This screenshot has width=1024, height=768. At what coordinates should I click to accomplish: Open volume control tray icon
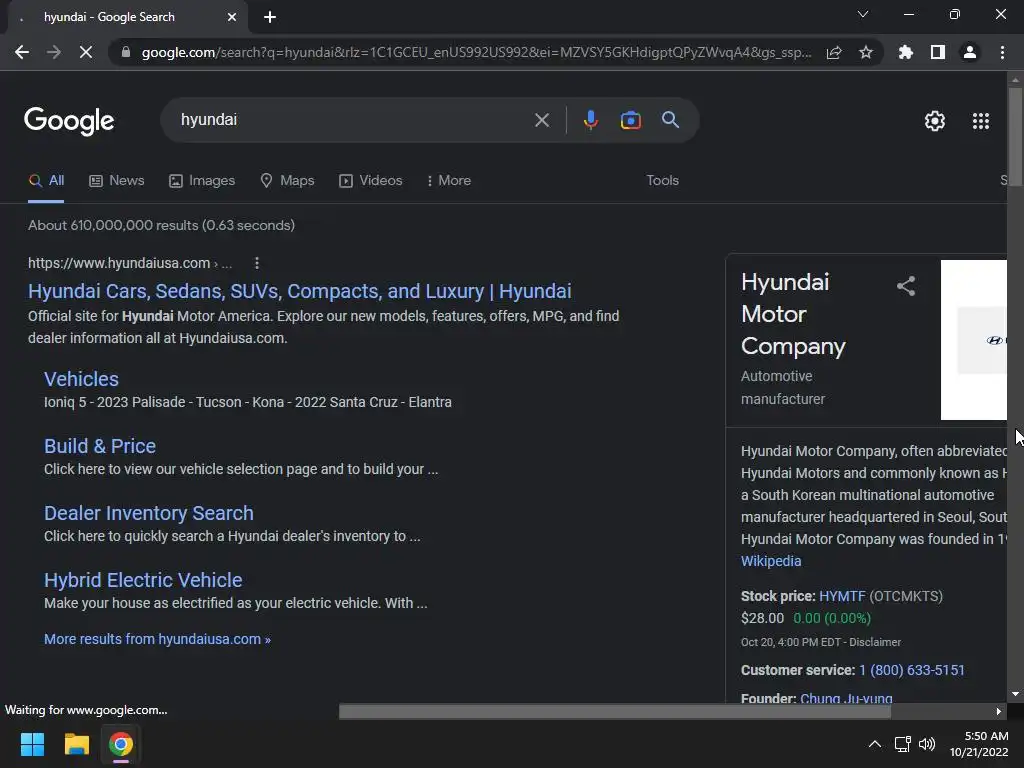(x=927, y=744)
